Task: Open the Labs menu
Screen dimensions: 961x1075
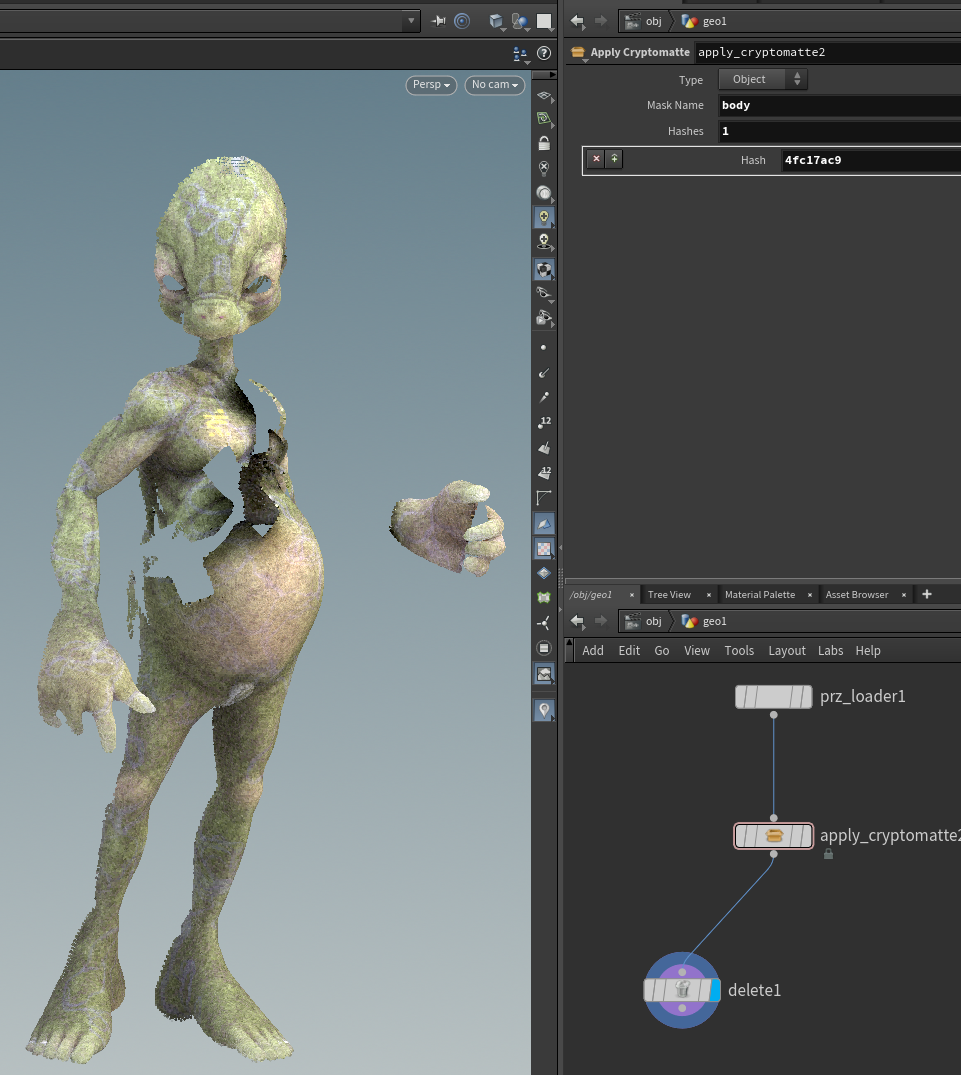Action: click(x=830, y=650)
